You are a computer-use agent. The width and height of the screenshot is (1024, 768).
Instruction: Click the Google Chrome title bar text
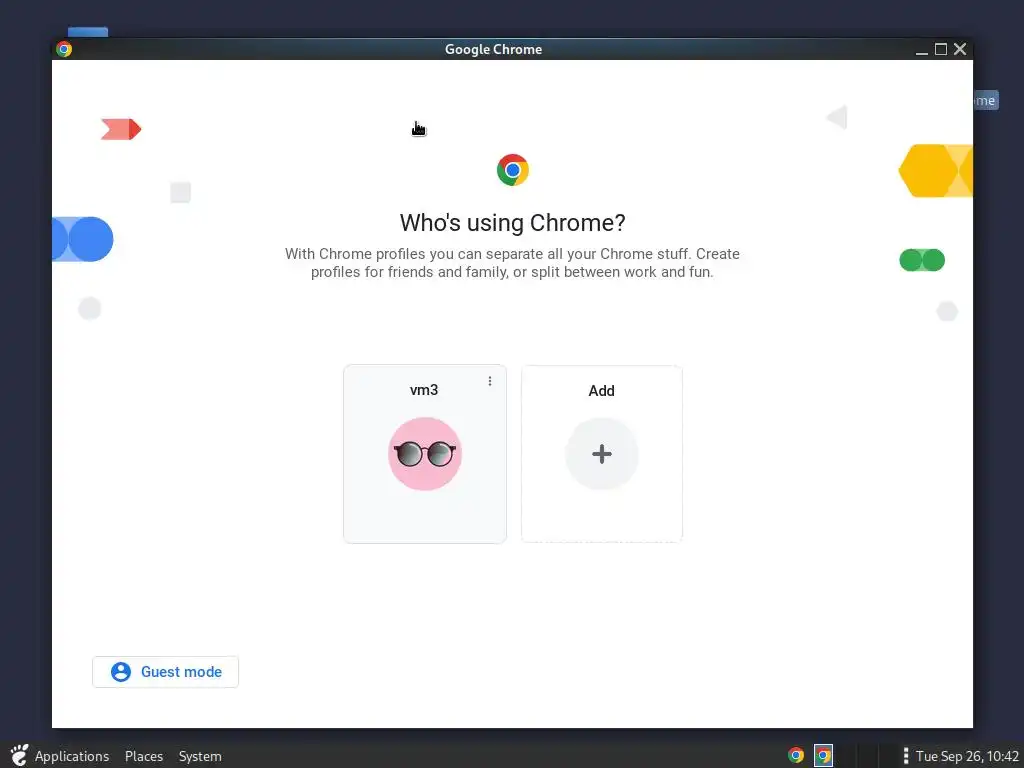pos(493,49)
